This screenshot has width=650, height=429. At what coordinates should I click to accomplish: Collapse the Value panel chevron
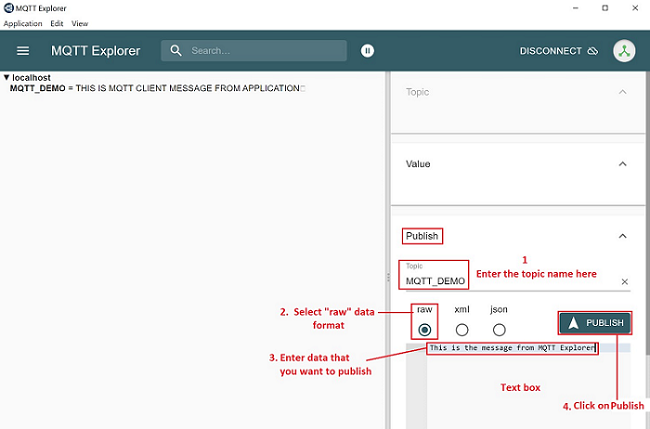click(x=623, y=164)
